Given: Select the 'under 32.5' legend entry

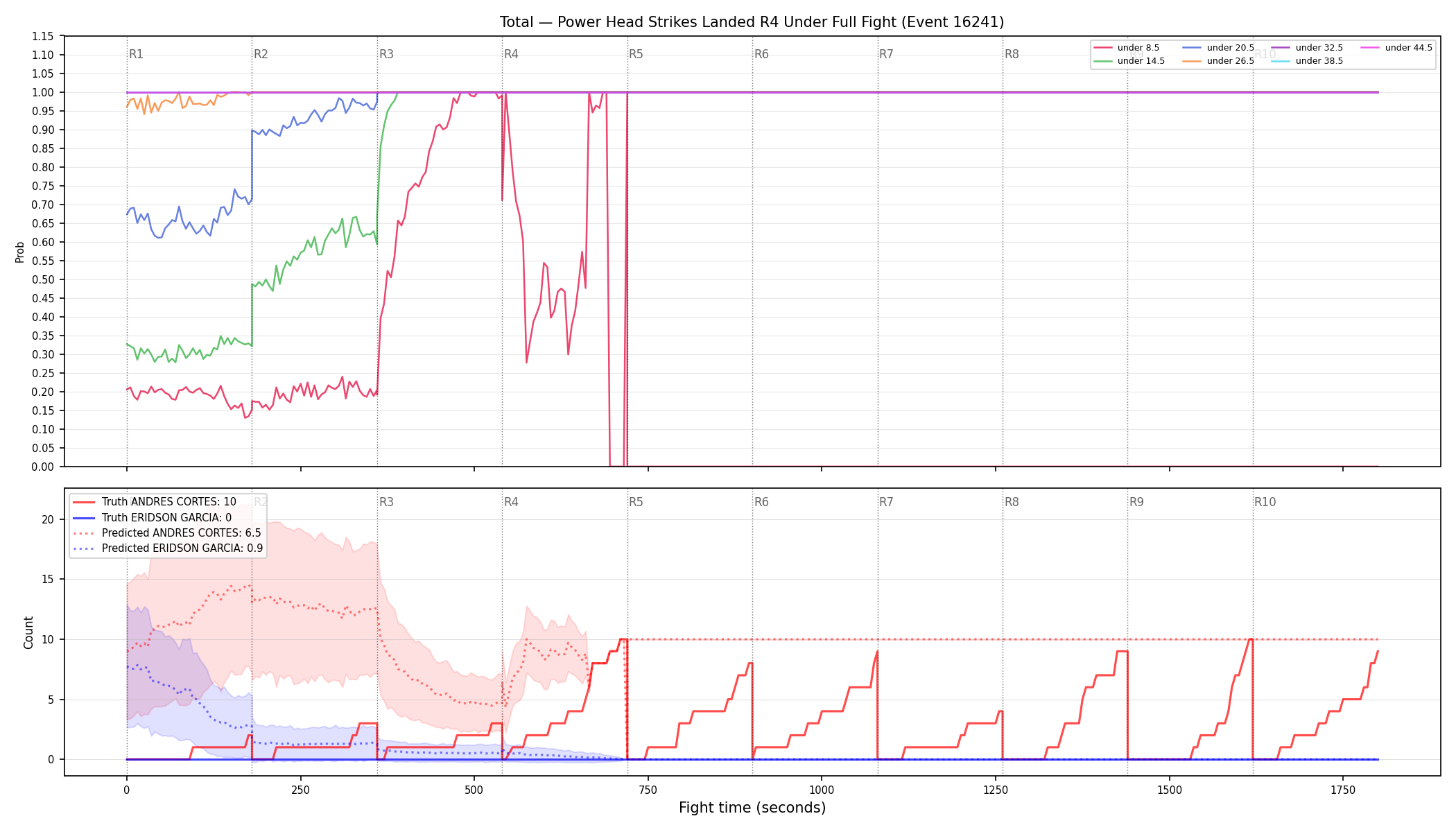Looking at the screenshot, I should [x=1308, y=48].
